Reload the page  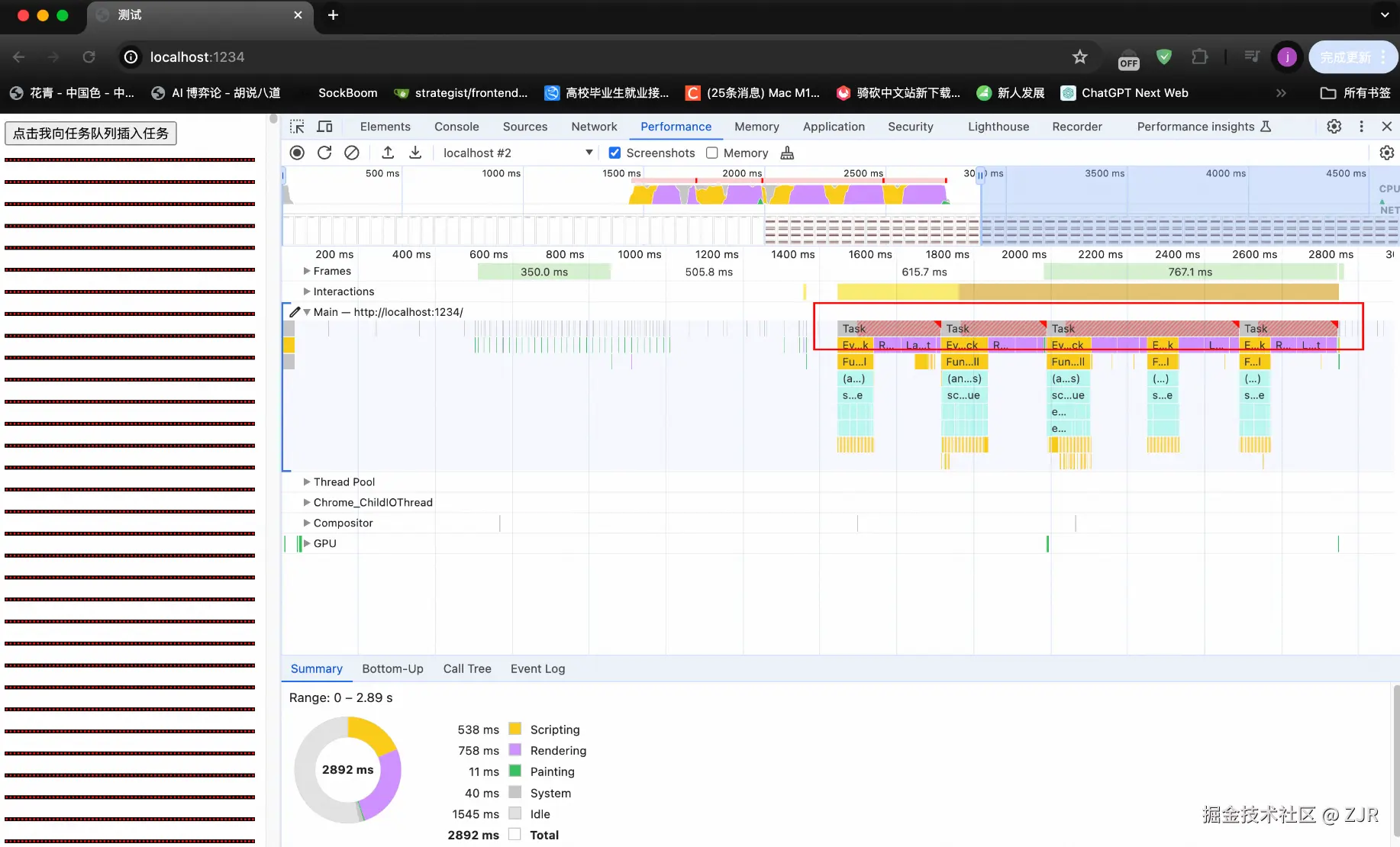[89, 57]
